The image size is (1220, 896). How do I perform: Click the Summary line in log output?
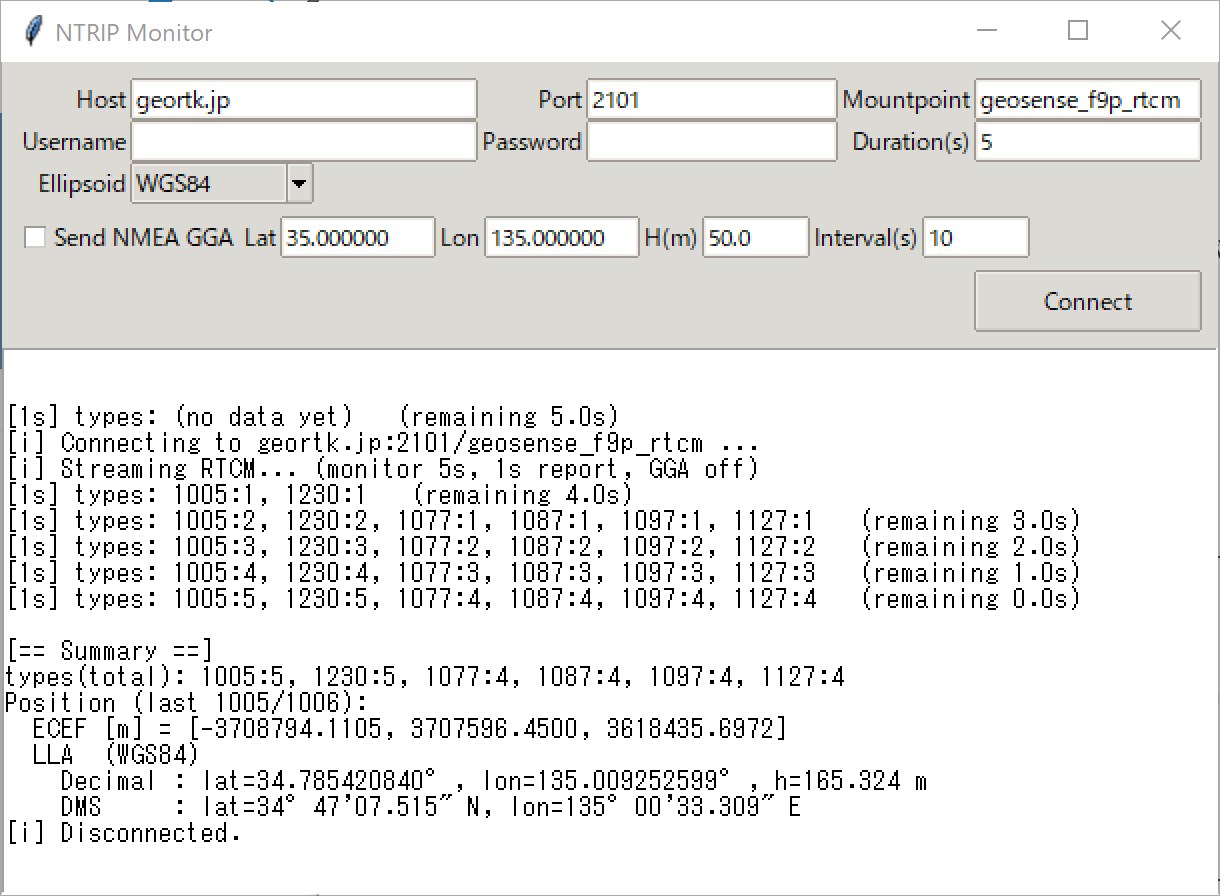click(x=110, y=652)
